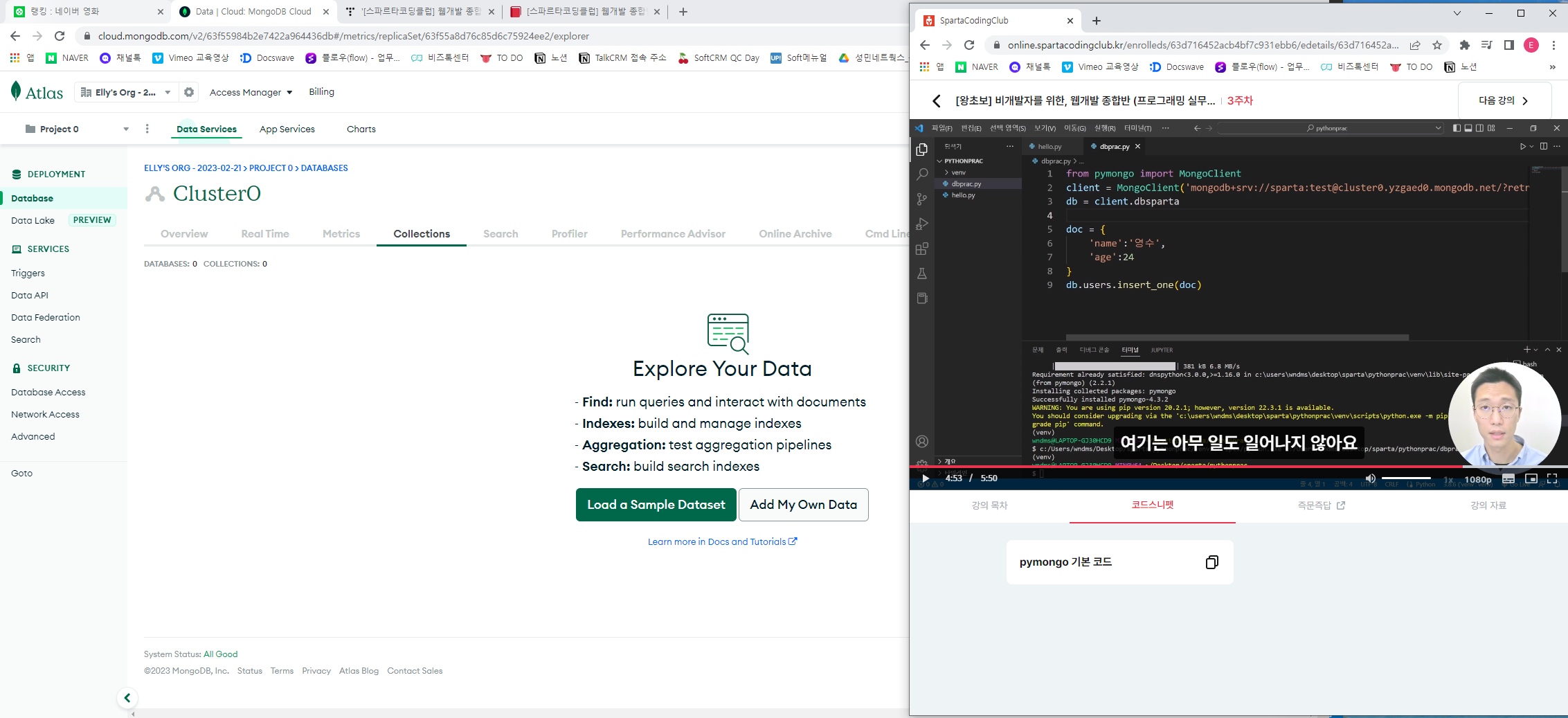This screenshot has height=718, width=1568.
Task: Open organization settings gear icon
Action: coord(189,92)
